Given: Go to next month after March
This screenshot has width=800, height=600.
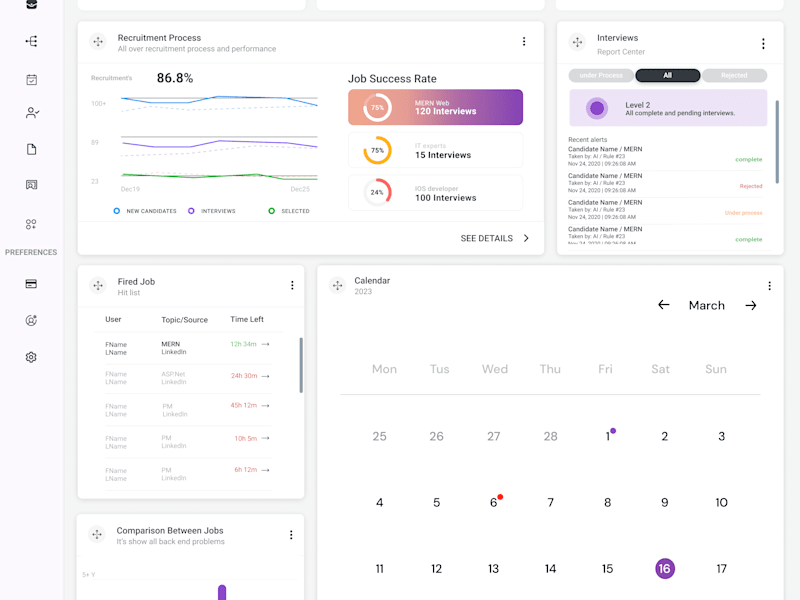Looking at the screenshot, I should pos(751,305).
